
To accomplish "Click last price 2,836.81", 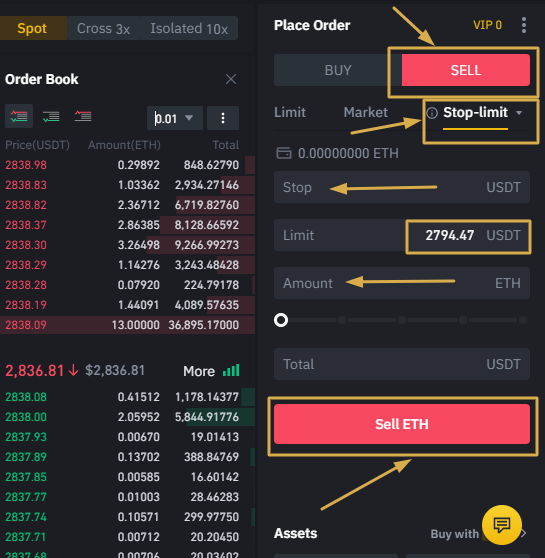I will point(35,370).
